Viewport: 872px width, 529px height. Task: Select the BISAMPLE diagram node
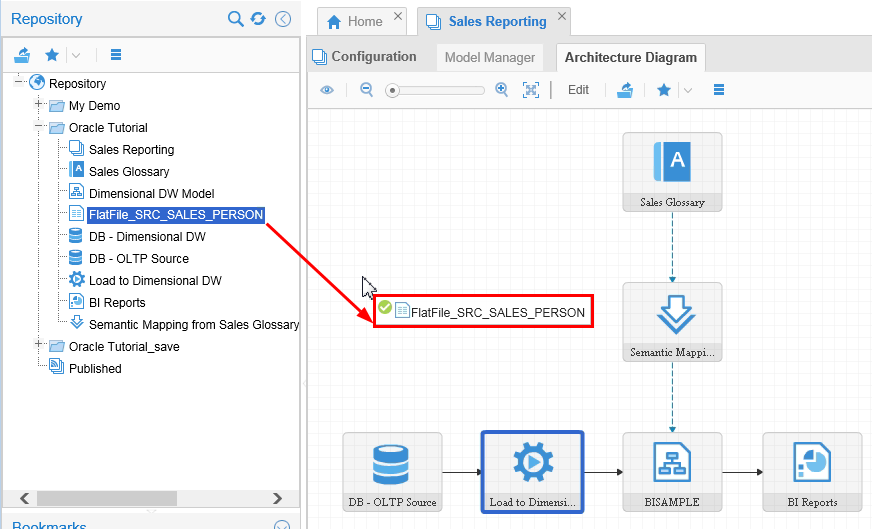pos(672,472)
